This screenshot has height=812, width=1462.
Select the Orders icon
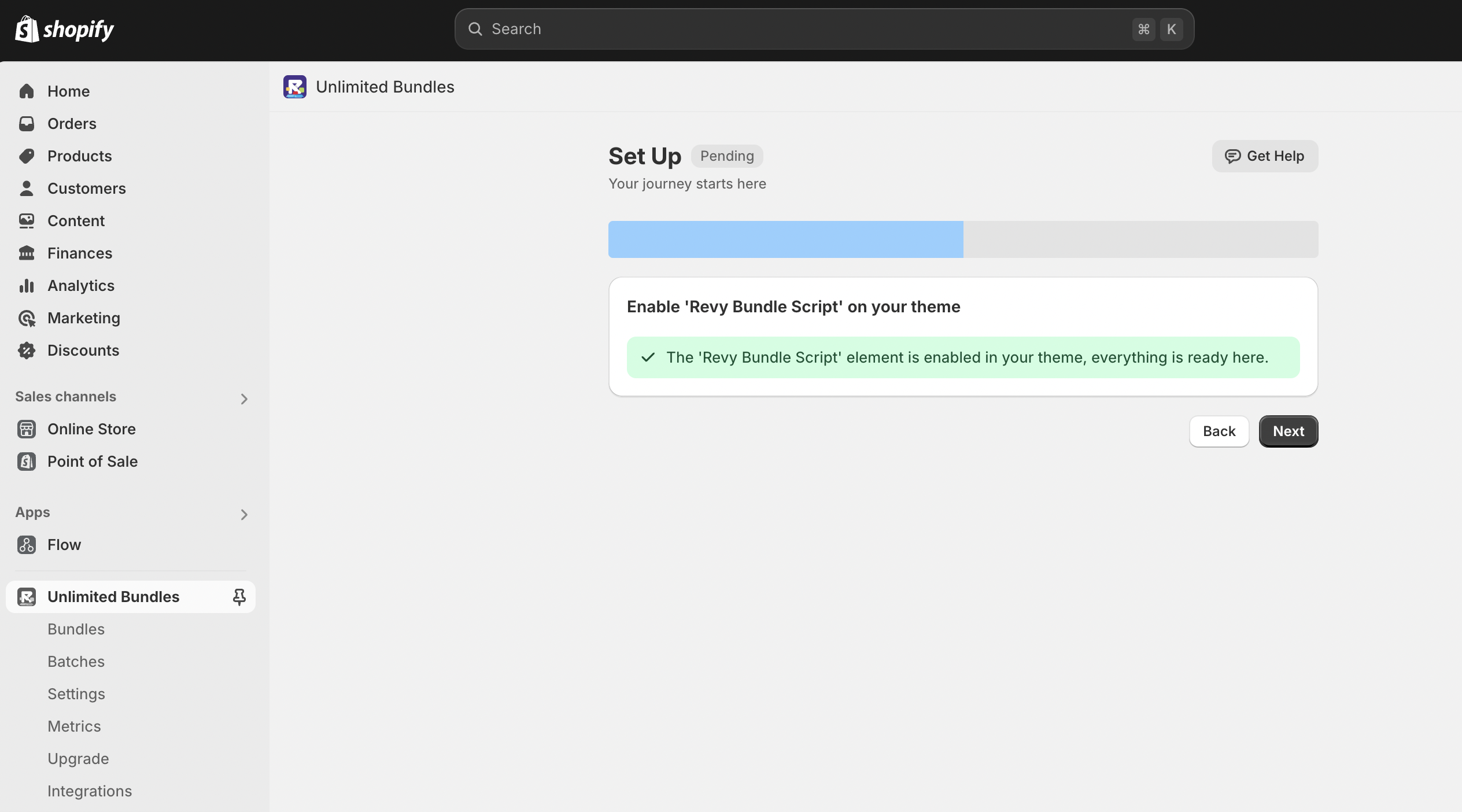point(27,123)
